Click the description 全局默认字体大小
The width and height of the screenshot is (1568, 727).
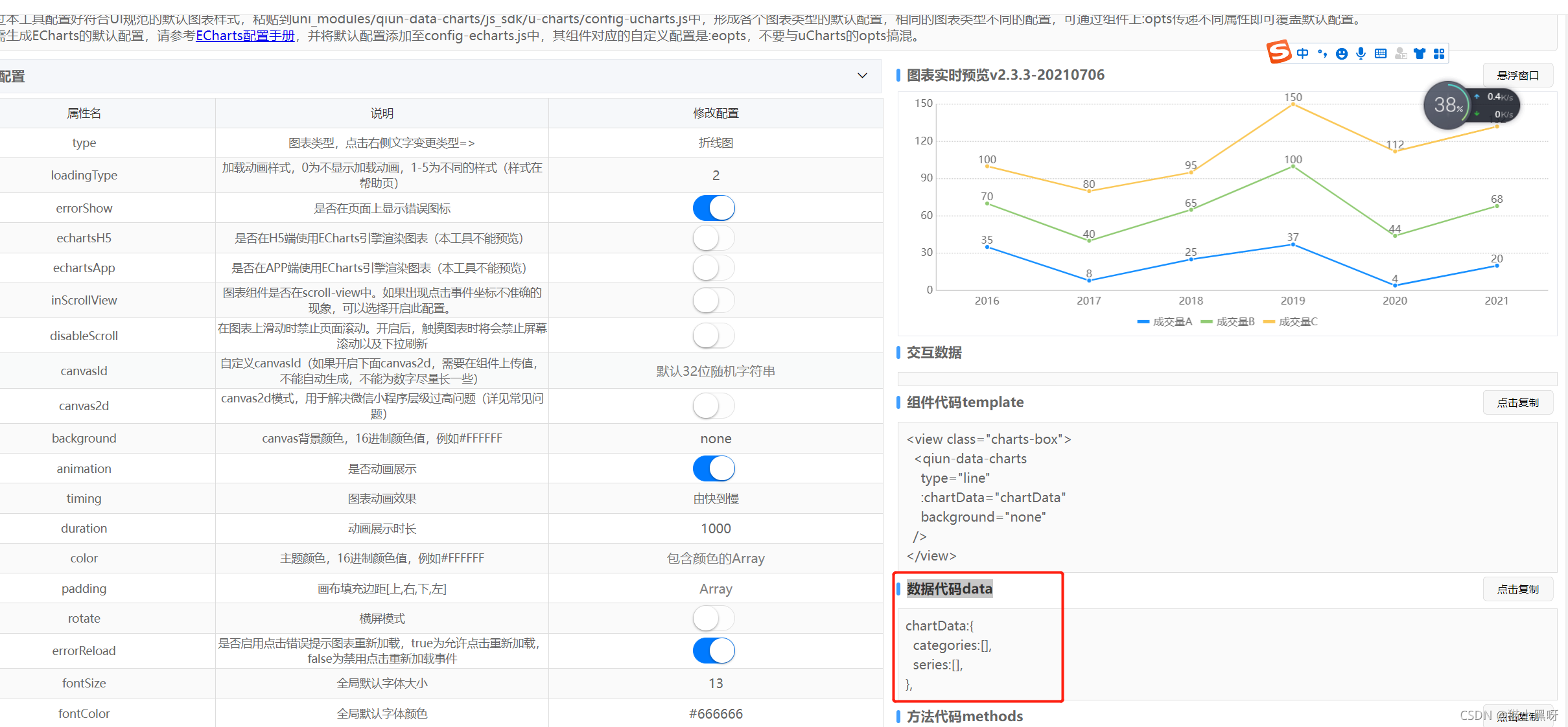[x=382, y=684]
